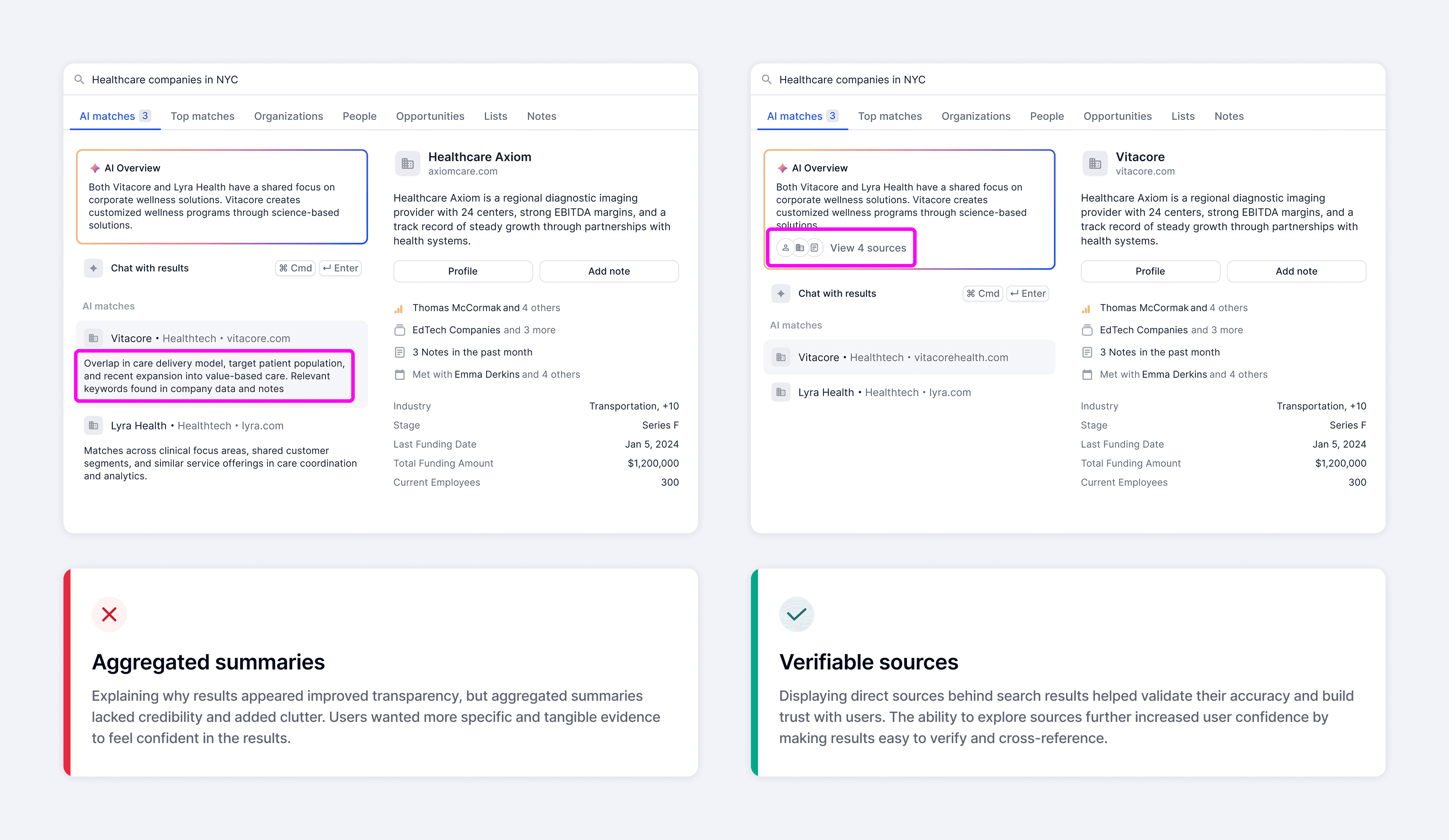1449x840 pixels.
Task: Click the Healthcare Axiom building logo icon
Action: pos(408,164)
